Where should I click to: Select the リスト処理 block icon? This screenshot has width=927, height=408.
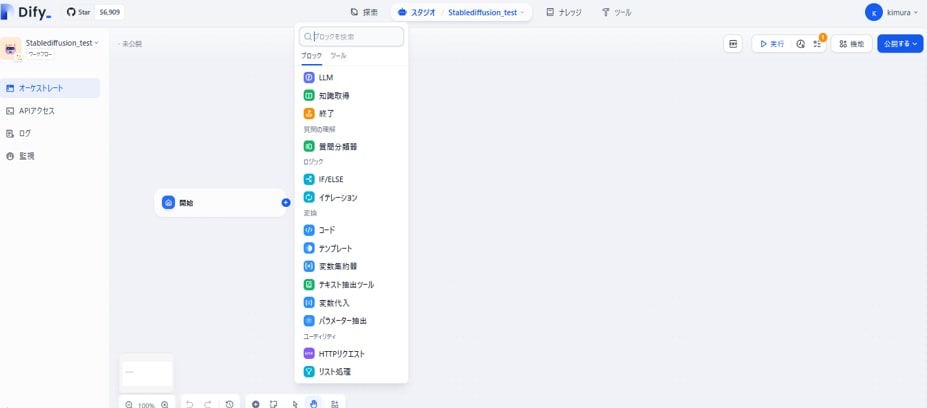309,371
